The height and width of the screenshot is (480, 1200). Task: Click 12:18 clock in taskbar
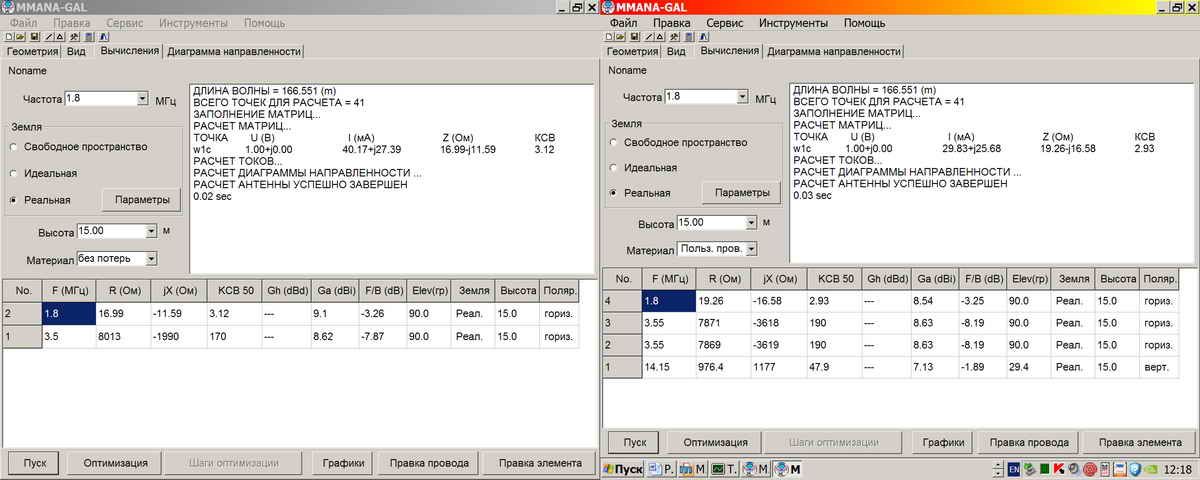click(x=1177, y=469)
